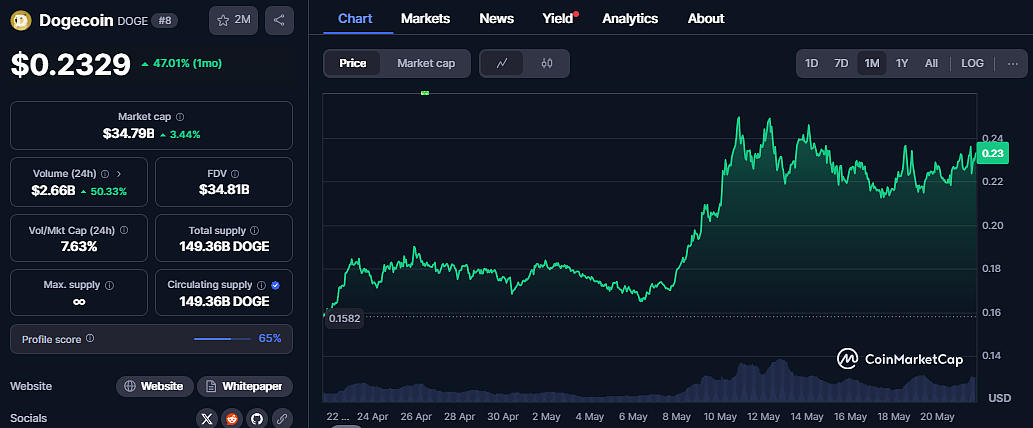Image resolution: width=1033 pixels, height=428 pixels.
Task: Click the Circulating supply info icon
Action: [x=262, y=285]
